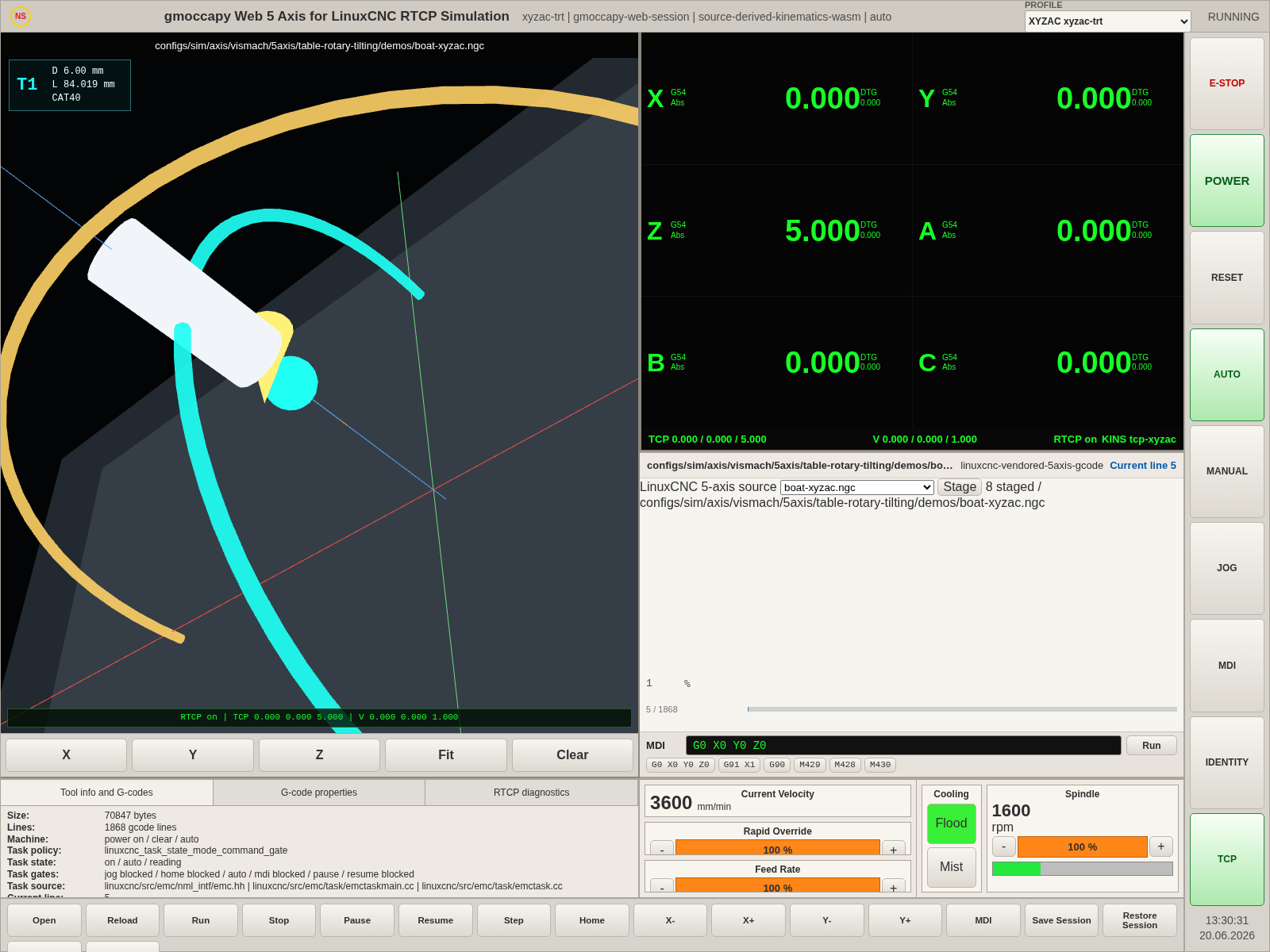Image resolution: width=1270 pixels, height=952 pixels.
Task: Select the MDI mode in the sidebar
Action: [1226, 666]
